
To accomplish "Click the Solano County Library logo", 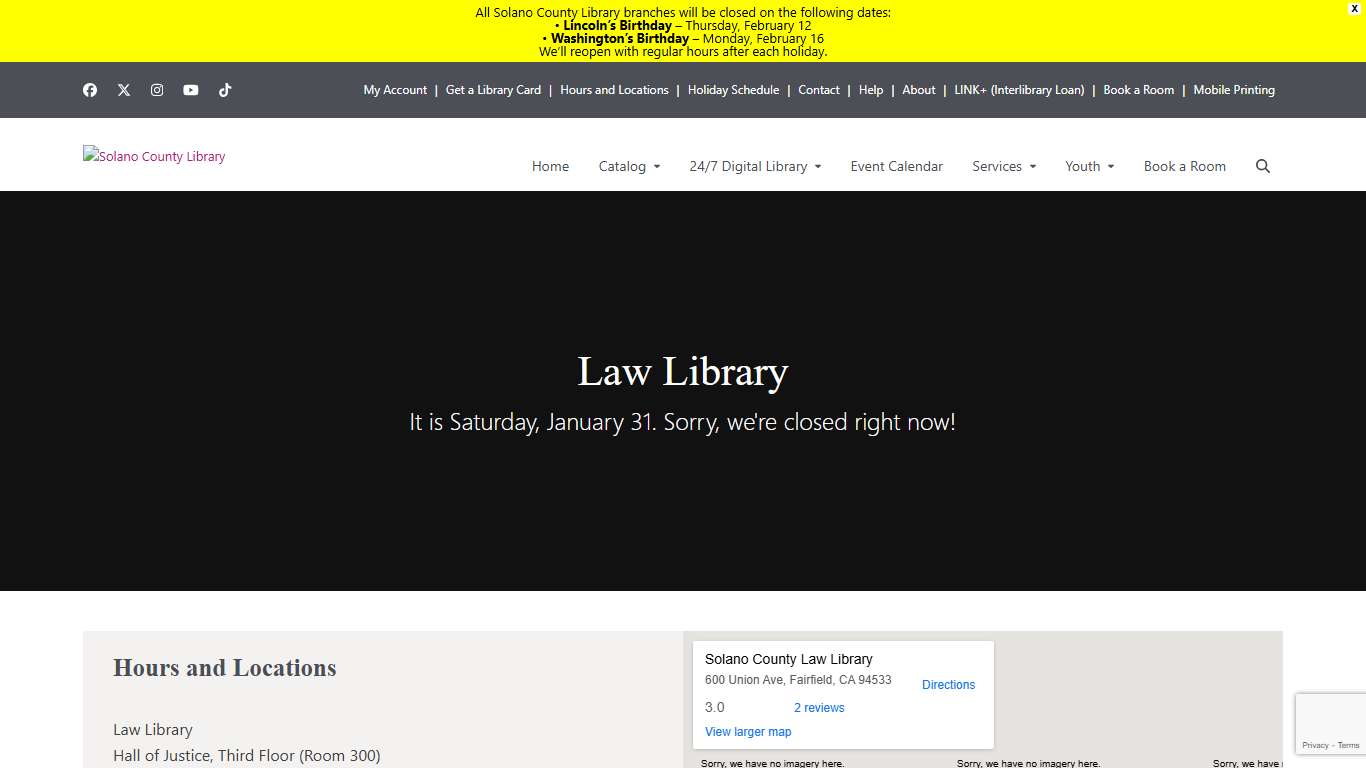I will [x=154, y=156].
